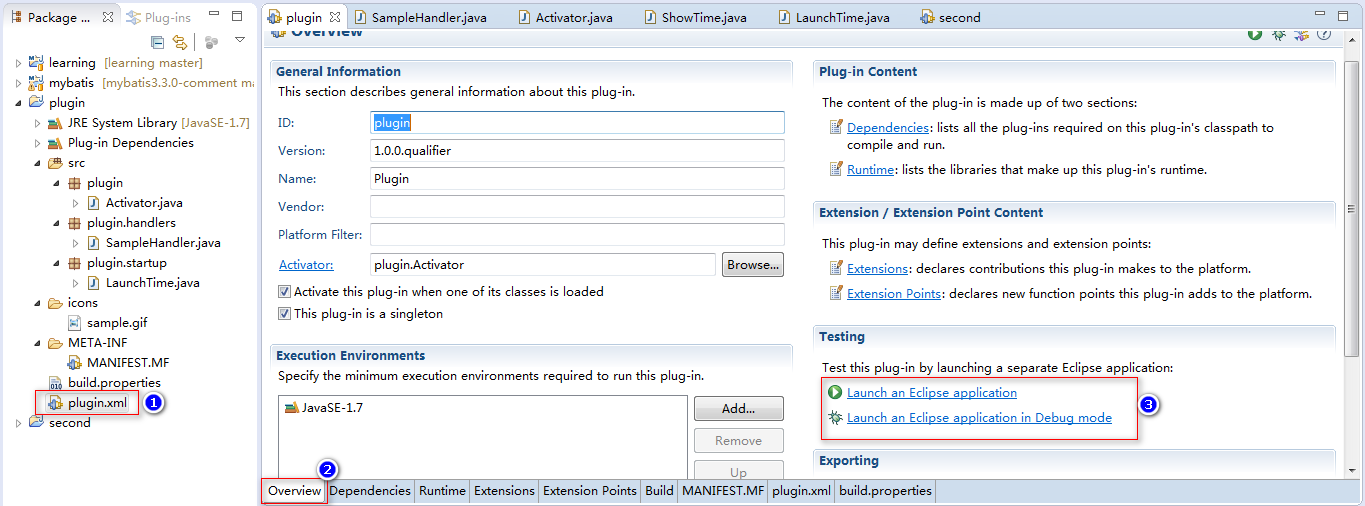Viewport: 1365px width, 506px height.
Task: Click 'Launch an Eclipse application' link
Action: (931, 393)
